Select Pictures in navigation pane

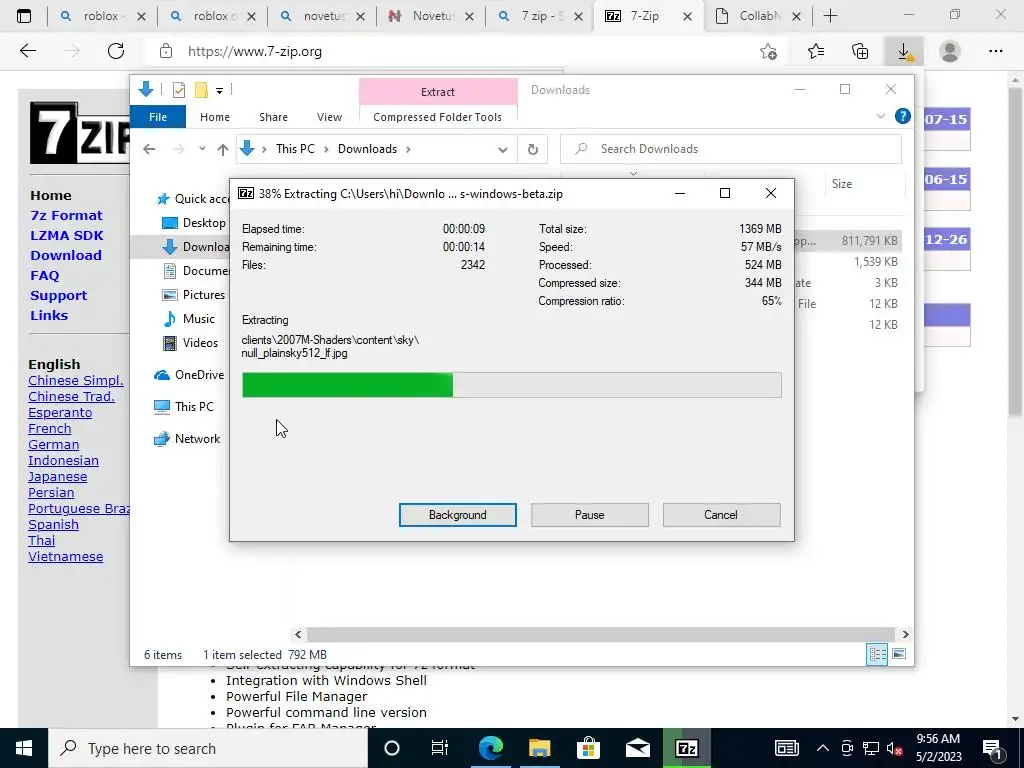coord(194,295)
